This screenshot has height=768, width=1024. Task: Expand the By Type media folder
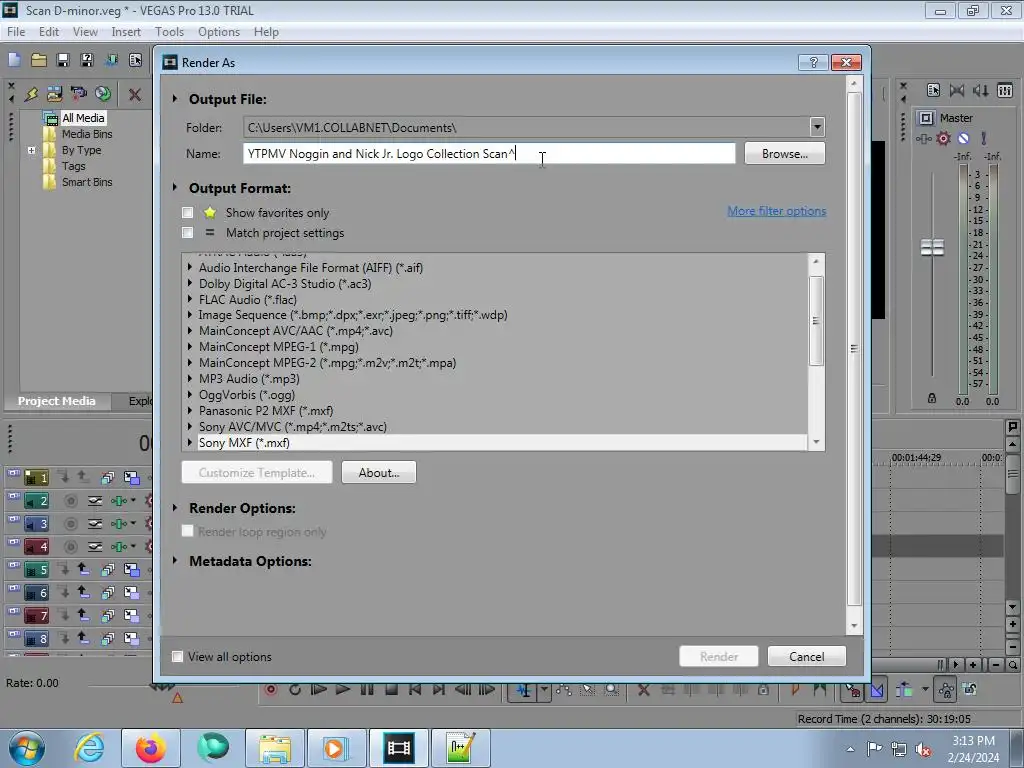point(31,150)
